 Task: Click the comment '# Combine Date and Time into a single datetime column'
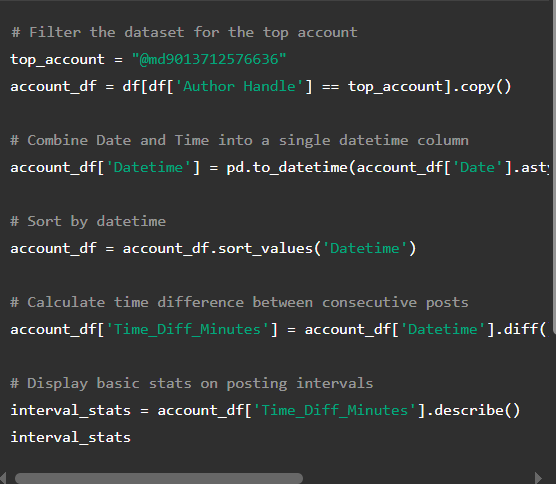click(240, 140)
